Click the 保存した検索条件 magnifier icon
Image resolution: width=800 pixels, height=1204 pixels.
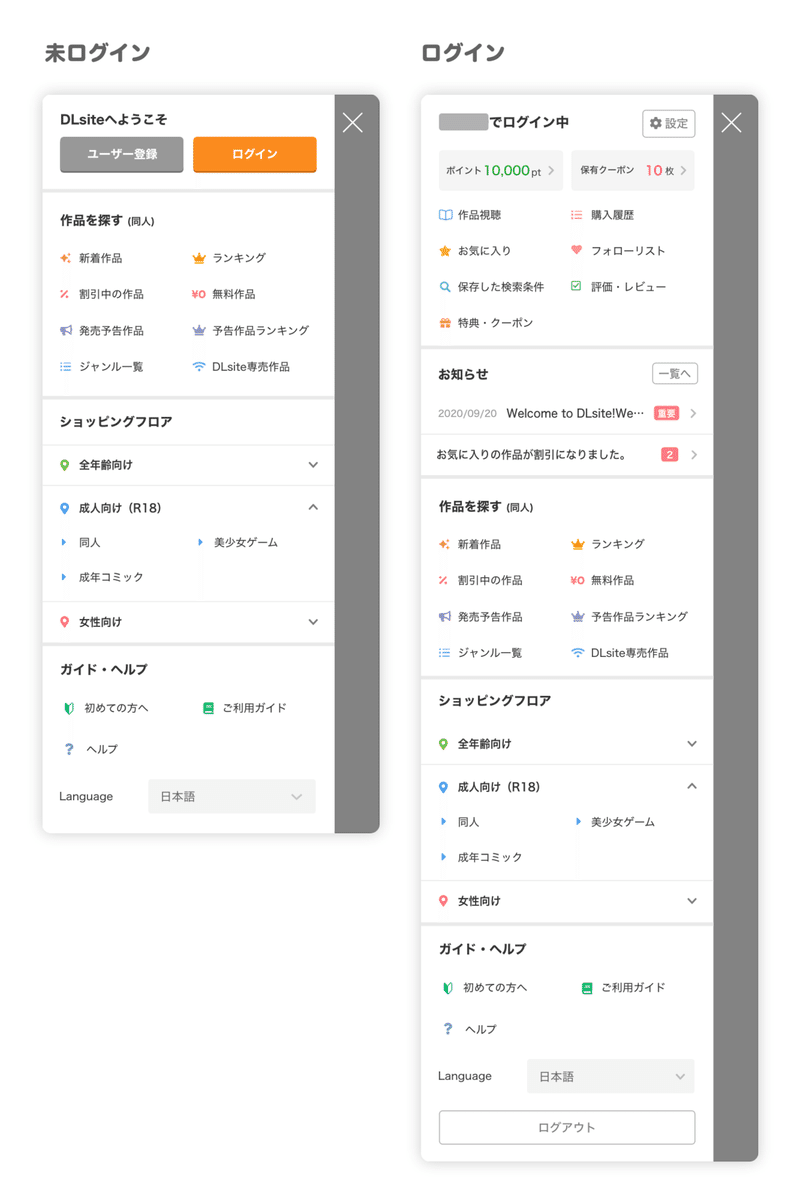445,287
